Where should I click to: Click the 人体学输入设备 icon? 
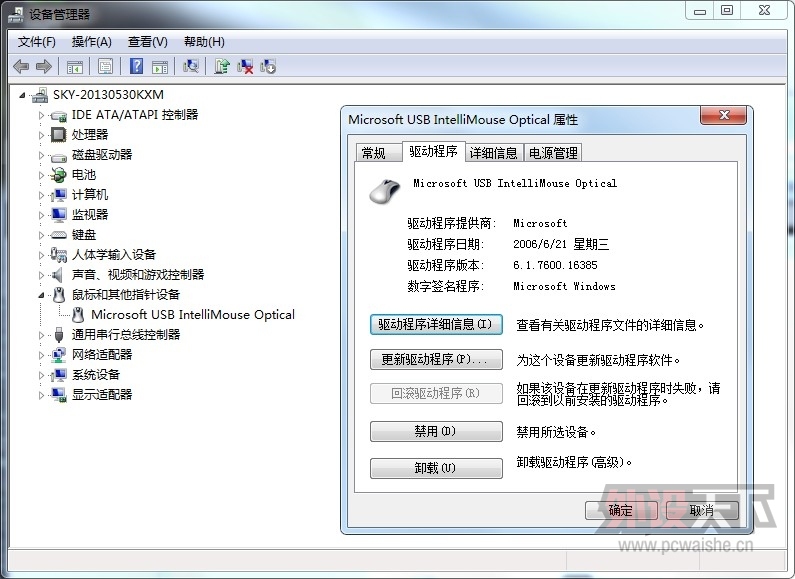click(x=58, y=255)
